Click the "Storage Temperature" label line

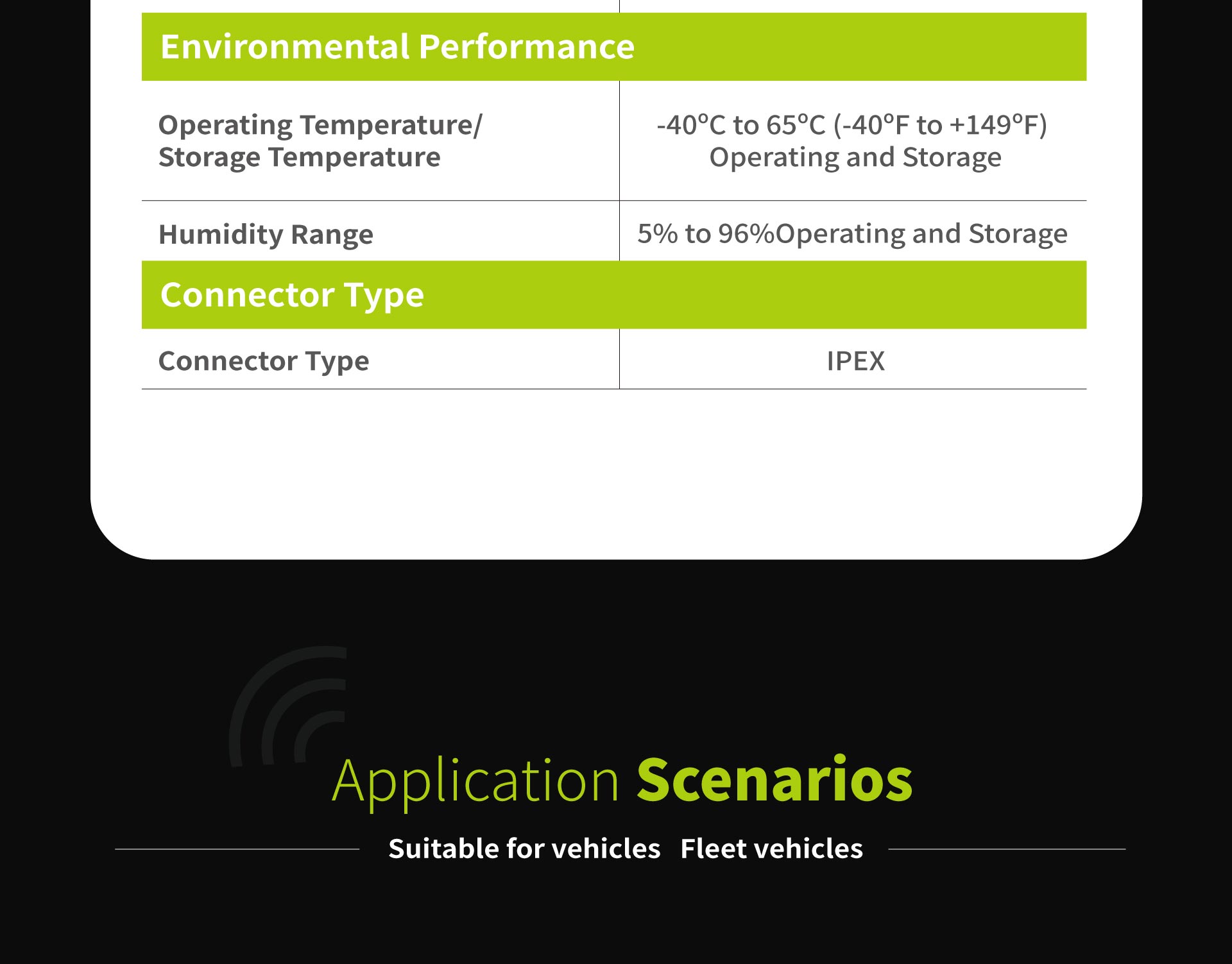tap(299, 158)
